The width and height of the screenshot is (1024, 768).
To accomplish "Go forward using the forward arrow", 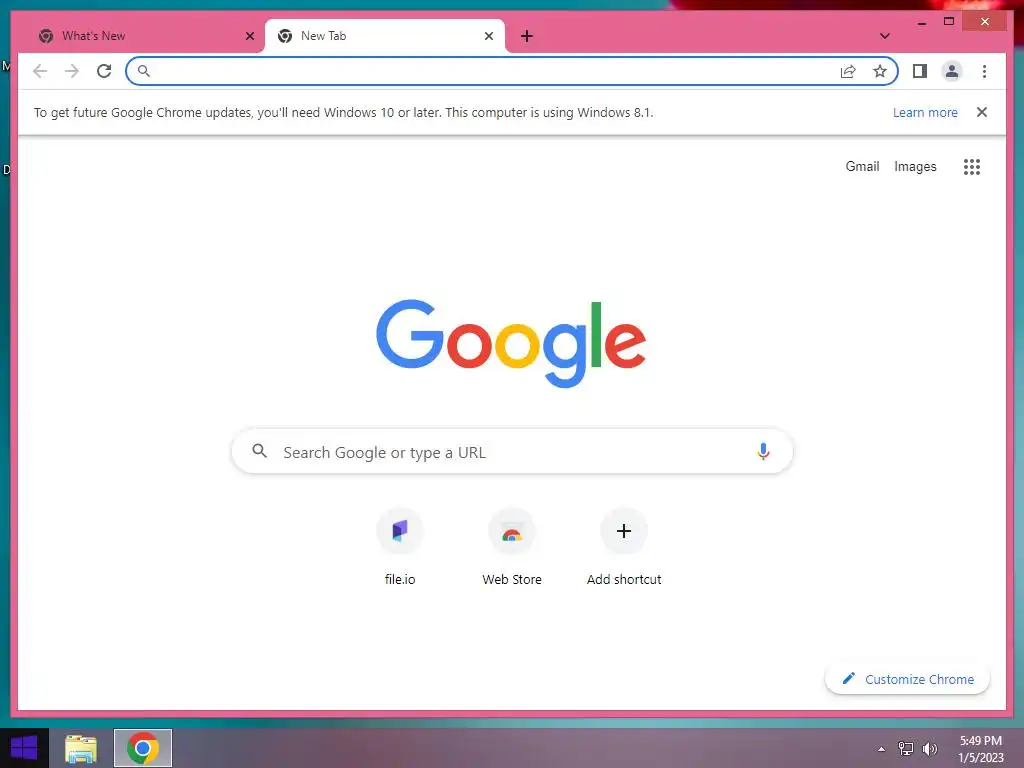I will coord(72,71).
